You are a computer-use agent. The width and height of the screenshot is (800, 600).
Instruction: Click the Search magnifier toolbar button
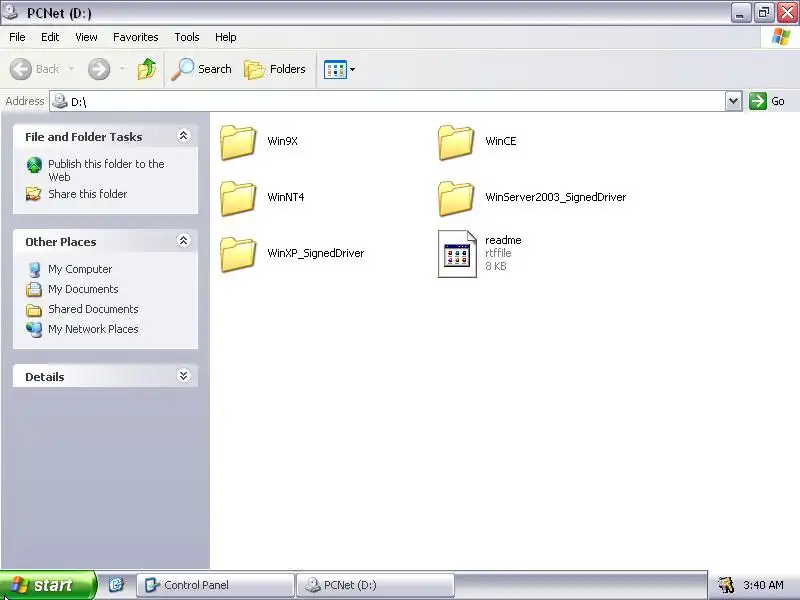pos(202,69)
